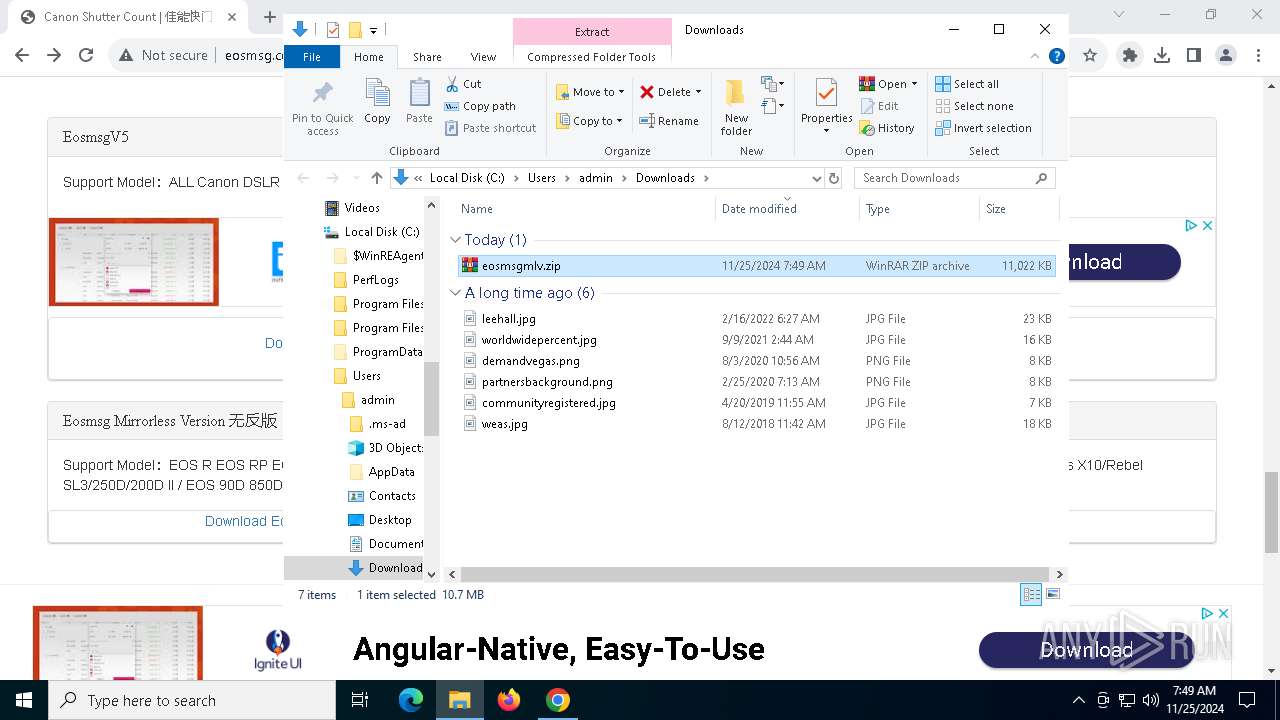Click Local Disk (C:) breadcrumb
This screenshot has width=1280, height=720.
467,178
